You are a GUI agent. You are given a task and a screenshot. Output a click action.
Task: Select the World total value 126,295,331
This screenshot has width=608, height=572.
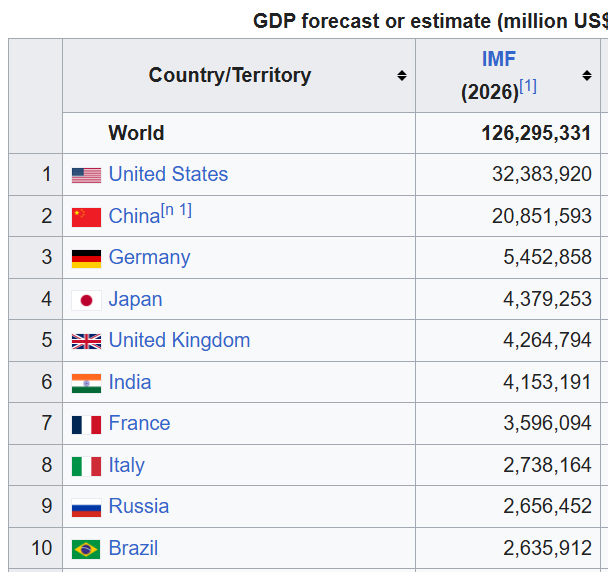click(x=536, y=133)
